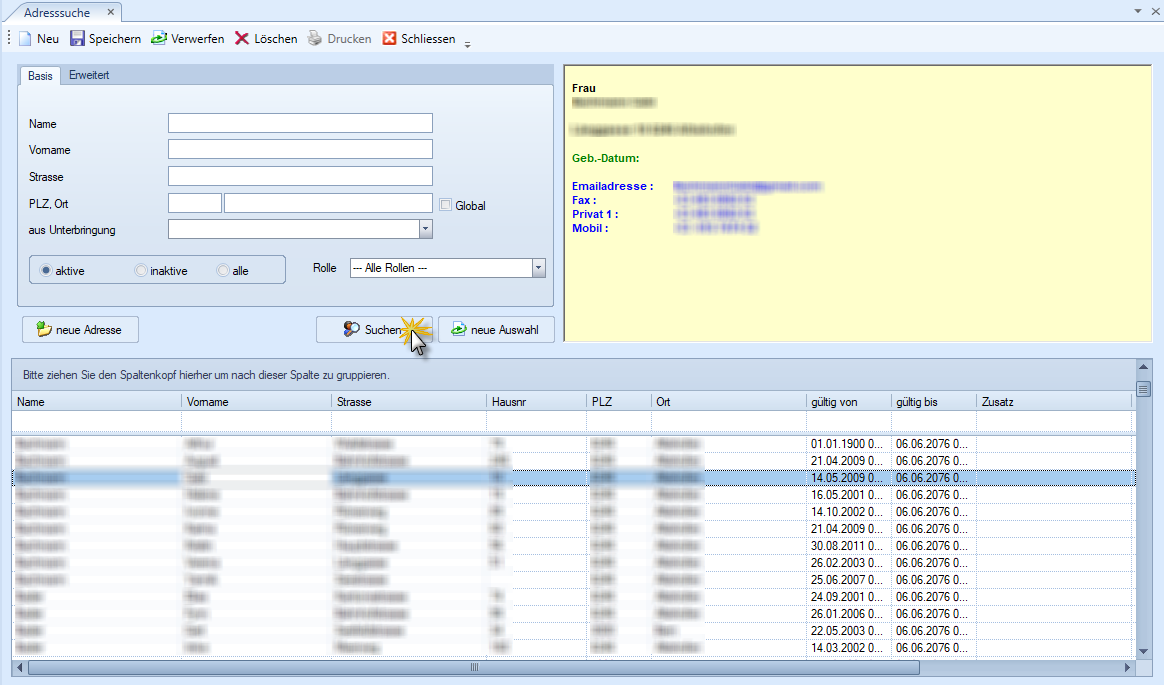The image size is (1164, 685).
Task: Open the aus Unterbringung dropdown
Action: point(425,230)
